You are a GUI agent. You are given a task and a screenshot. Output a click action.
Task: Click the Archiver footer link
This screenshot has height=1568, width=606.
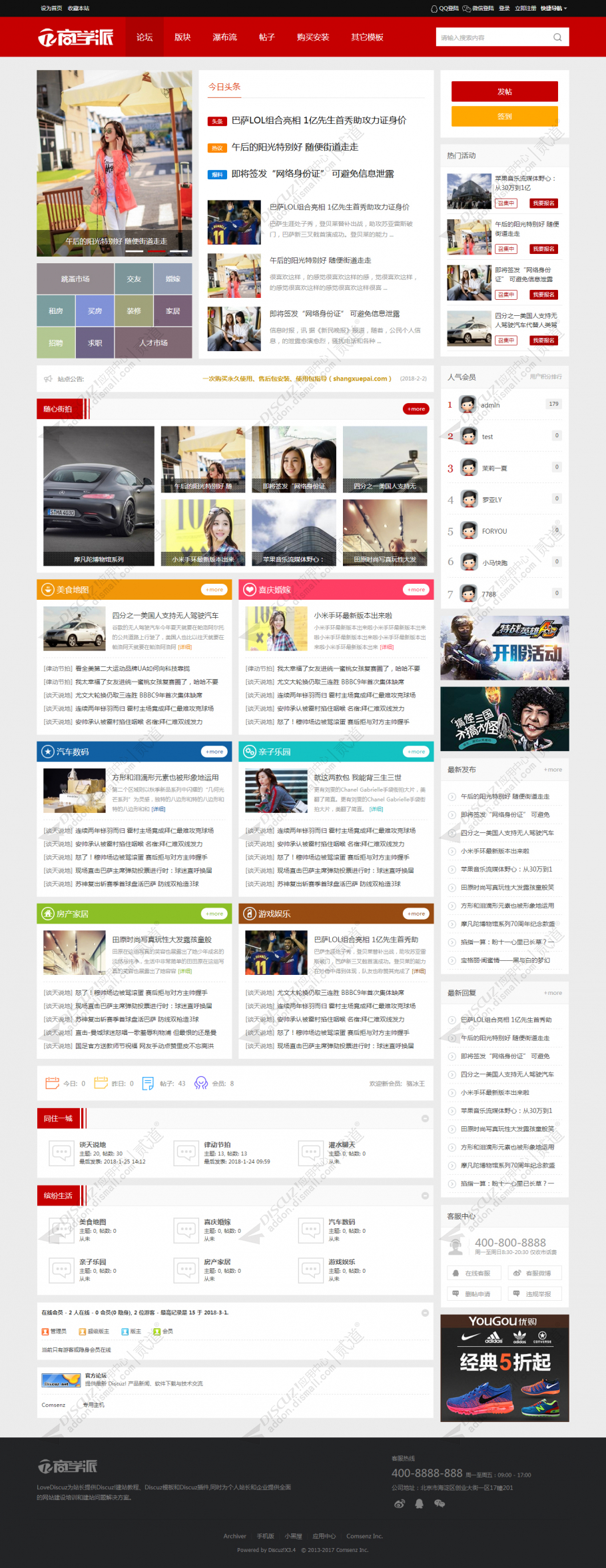click(234, 1536)
